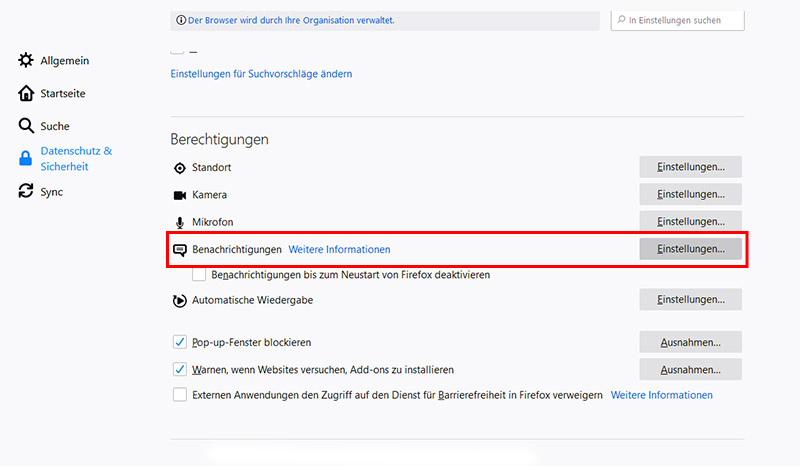This screenshot has height=466, width=800.
Task: Open Mikrofon Einstellungen button
Action: point(690,221)
